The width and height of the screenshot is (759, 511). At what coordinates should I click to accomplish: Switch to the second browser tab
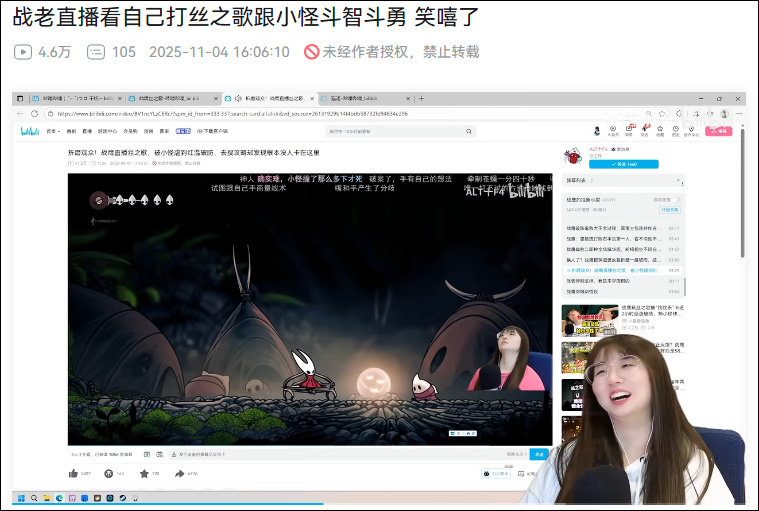pyautogui.click(x=173, y=98)
